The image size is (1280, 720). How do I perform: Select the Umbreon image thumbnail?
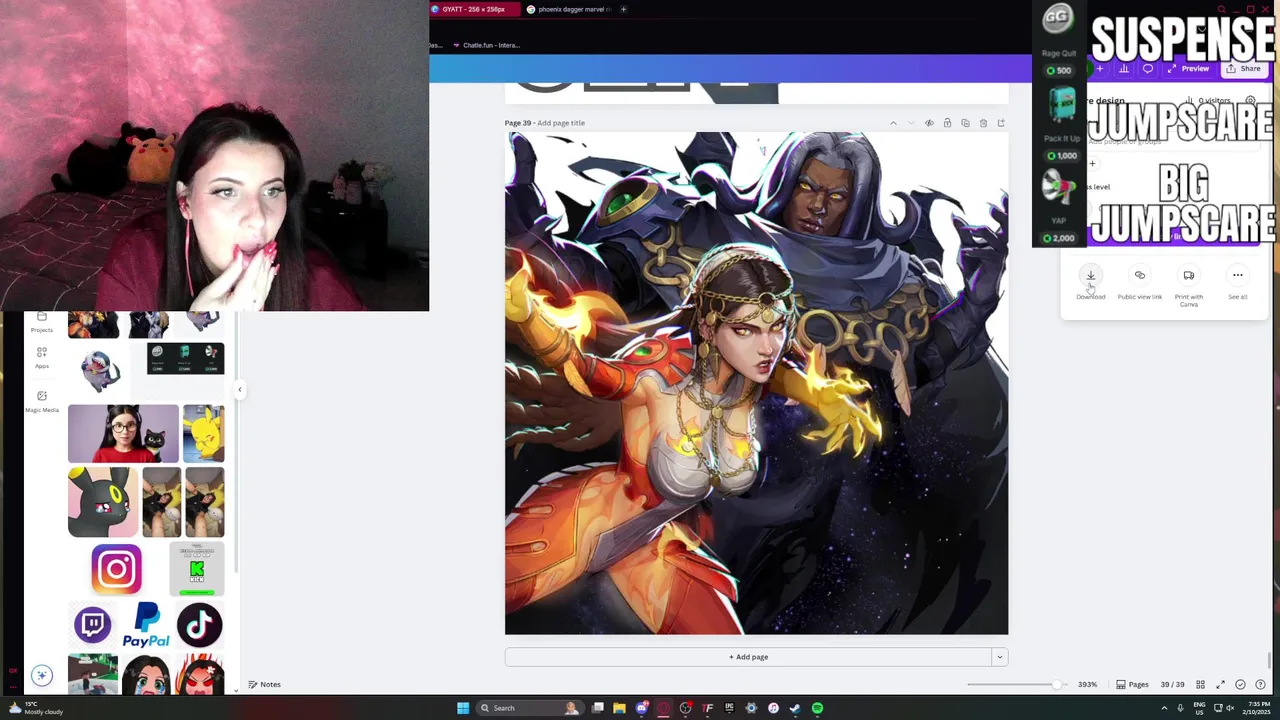click(x=103, y=502)
